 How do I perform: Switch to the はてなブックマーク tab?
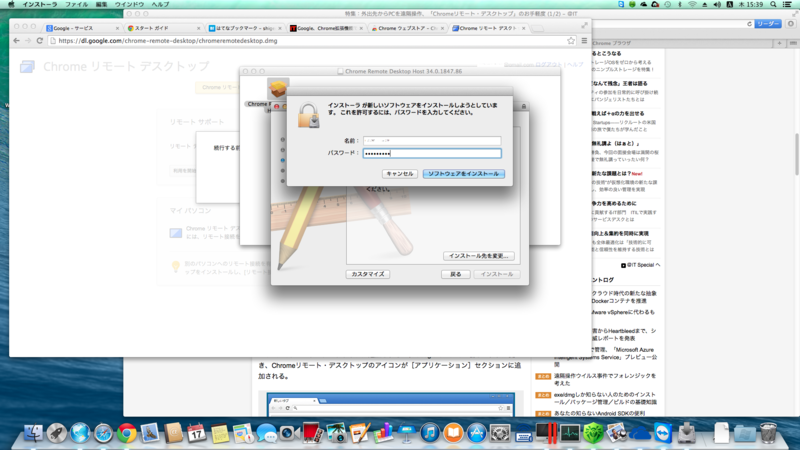click(x=245, y=28)
